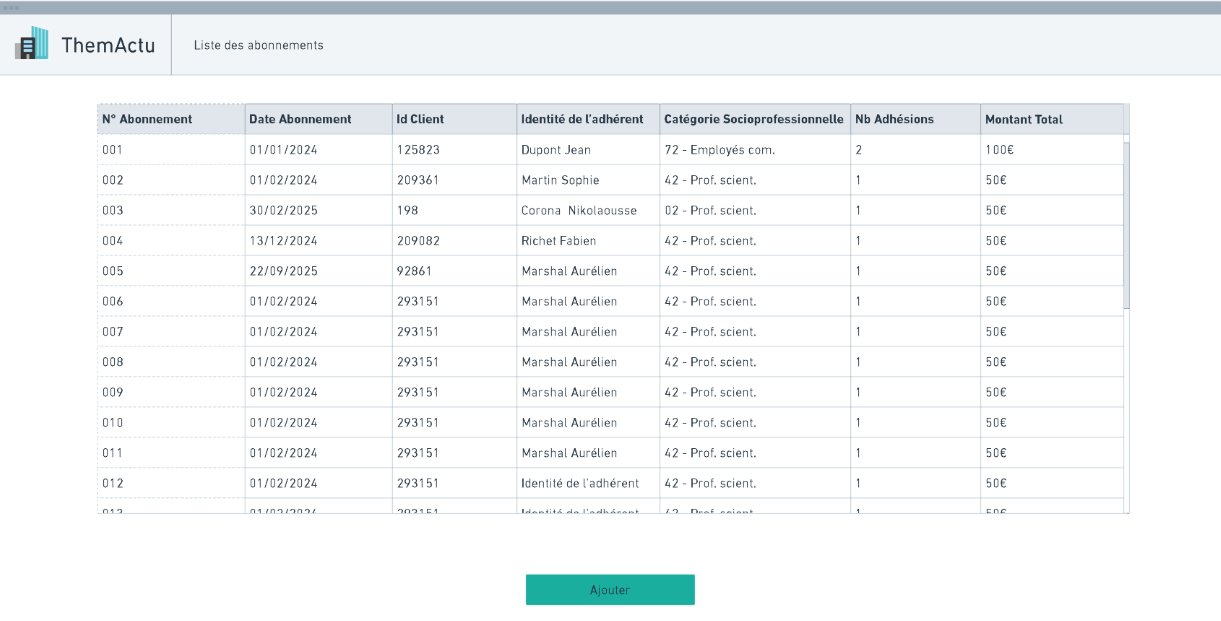
Task: Click the 'Nb Adhésions' column header
Action: [890, 118]
